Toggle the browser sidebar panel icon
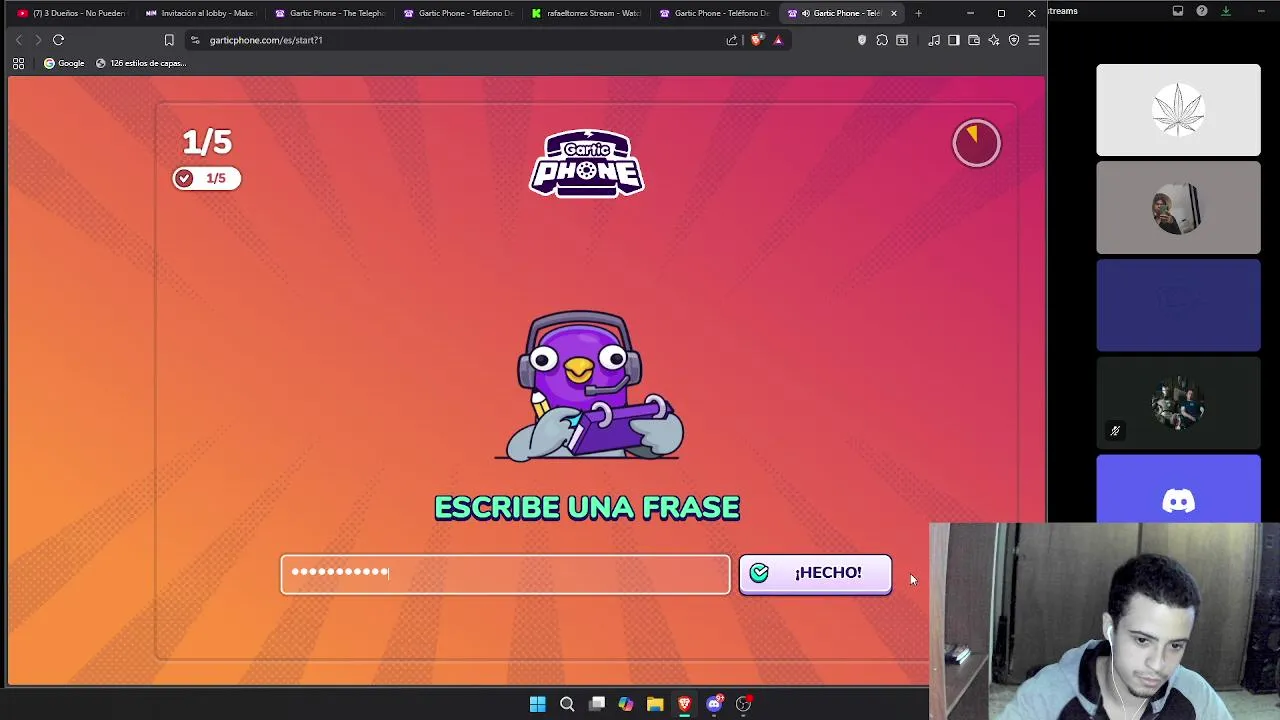 (x=954, y=40)
